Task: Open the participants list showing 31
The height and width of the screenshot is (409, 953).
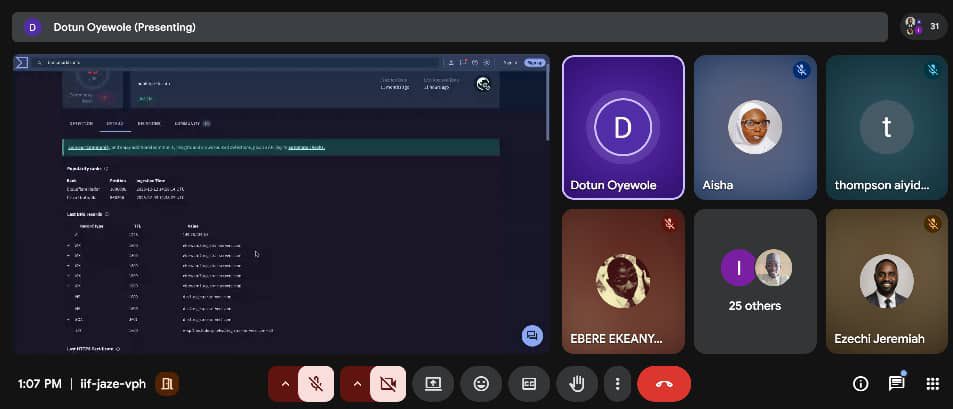Action: point(923,27)
